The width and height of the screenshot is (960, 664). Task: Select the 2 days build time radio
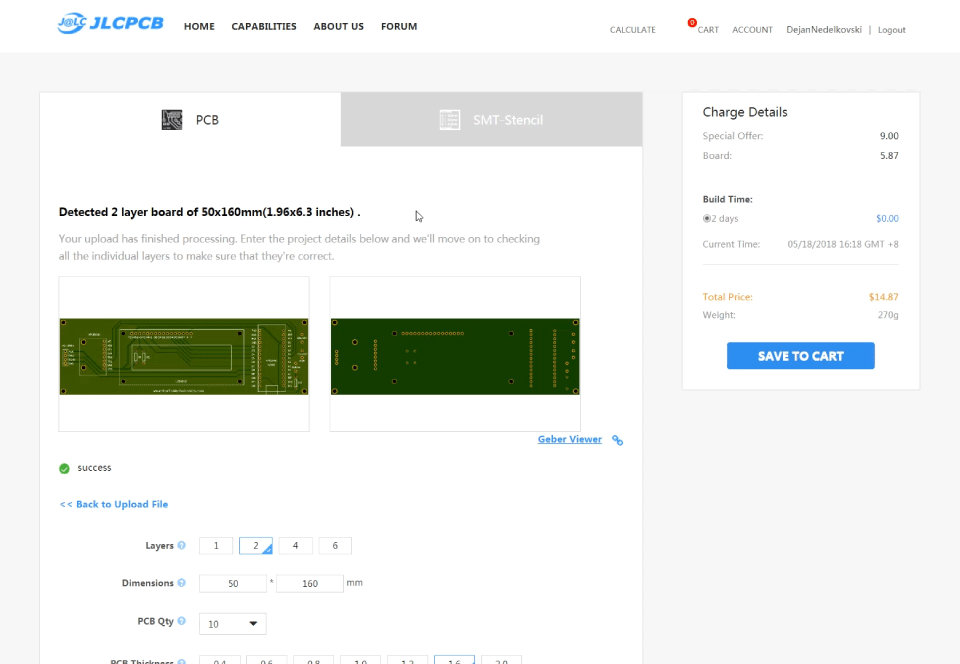click(707, 218)
